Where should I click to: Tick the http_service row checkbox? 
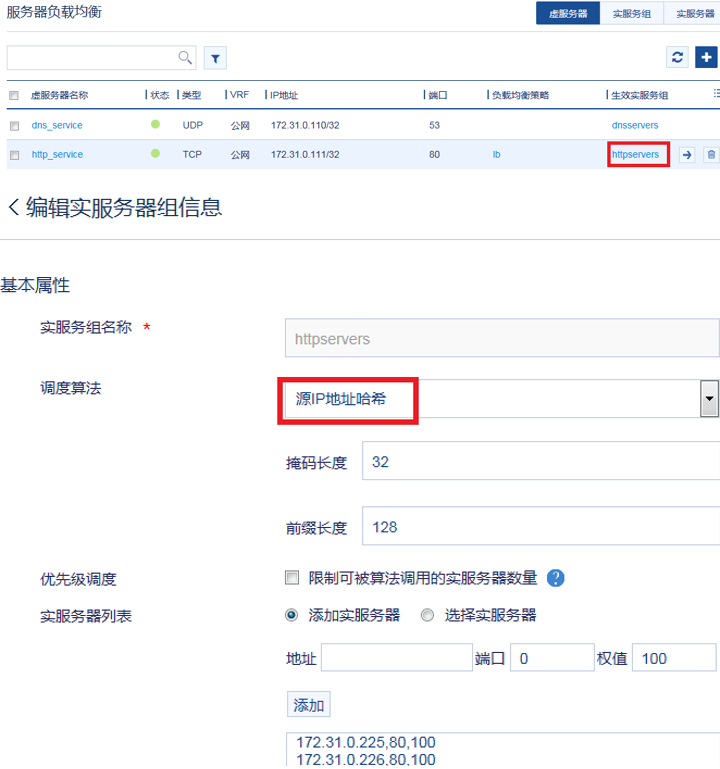pos(14,155)
